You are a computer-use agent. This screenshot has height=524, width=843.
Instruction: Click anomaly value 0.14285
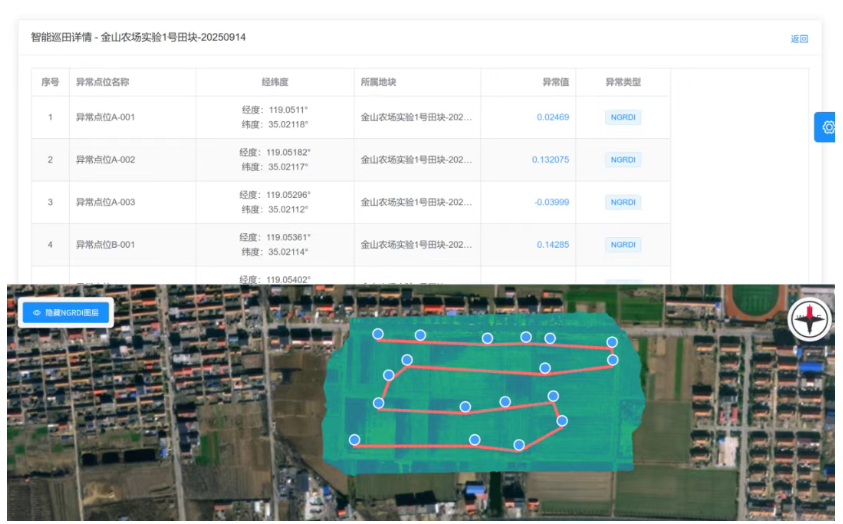tap(552, 244)
